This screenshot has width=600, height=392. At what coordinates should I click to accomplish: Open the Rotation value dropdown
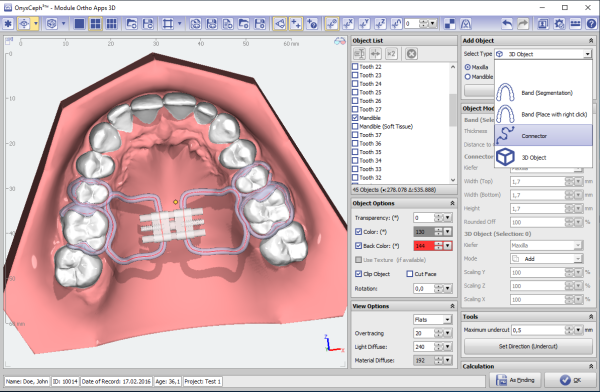[x=447, y=288]
